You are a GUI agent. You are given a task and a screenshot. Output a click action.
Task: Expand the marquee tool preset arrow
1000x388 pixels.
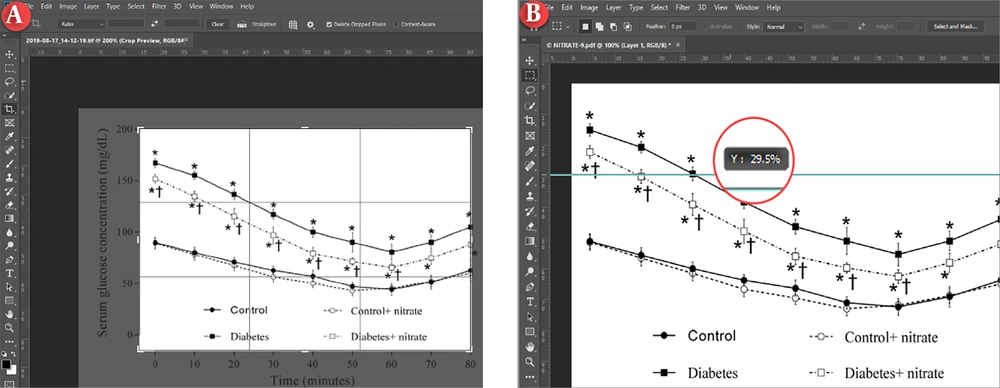point(568,27)
